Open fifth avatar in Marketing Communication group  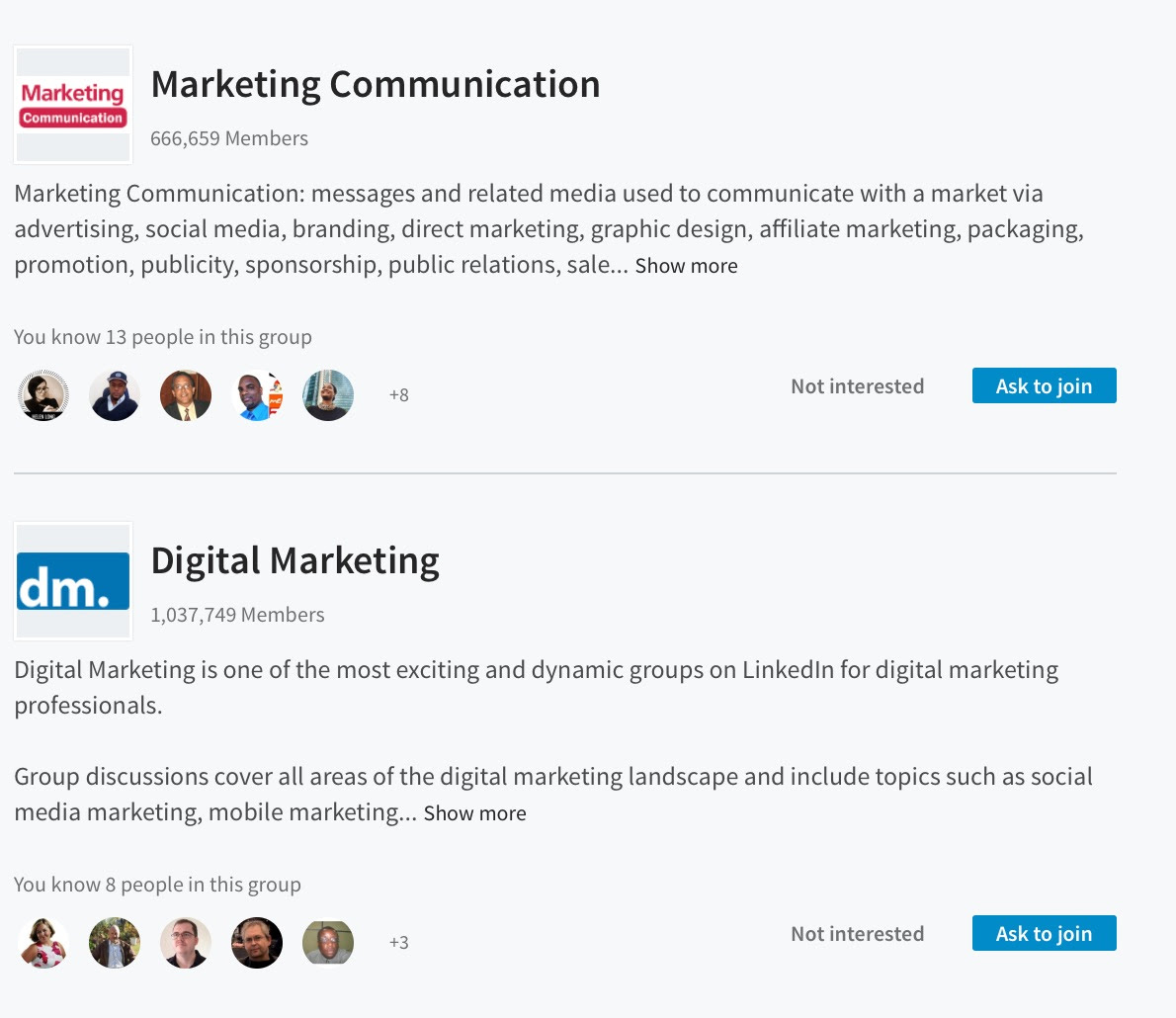click(x=328, y=395)
